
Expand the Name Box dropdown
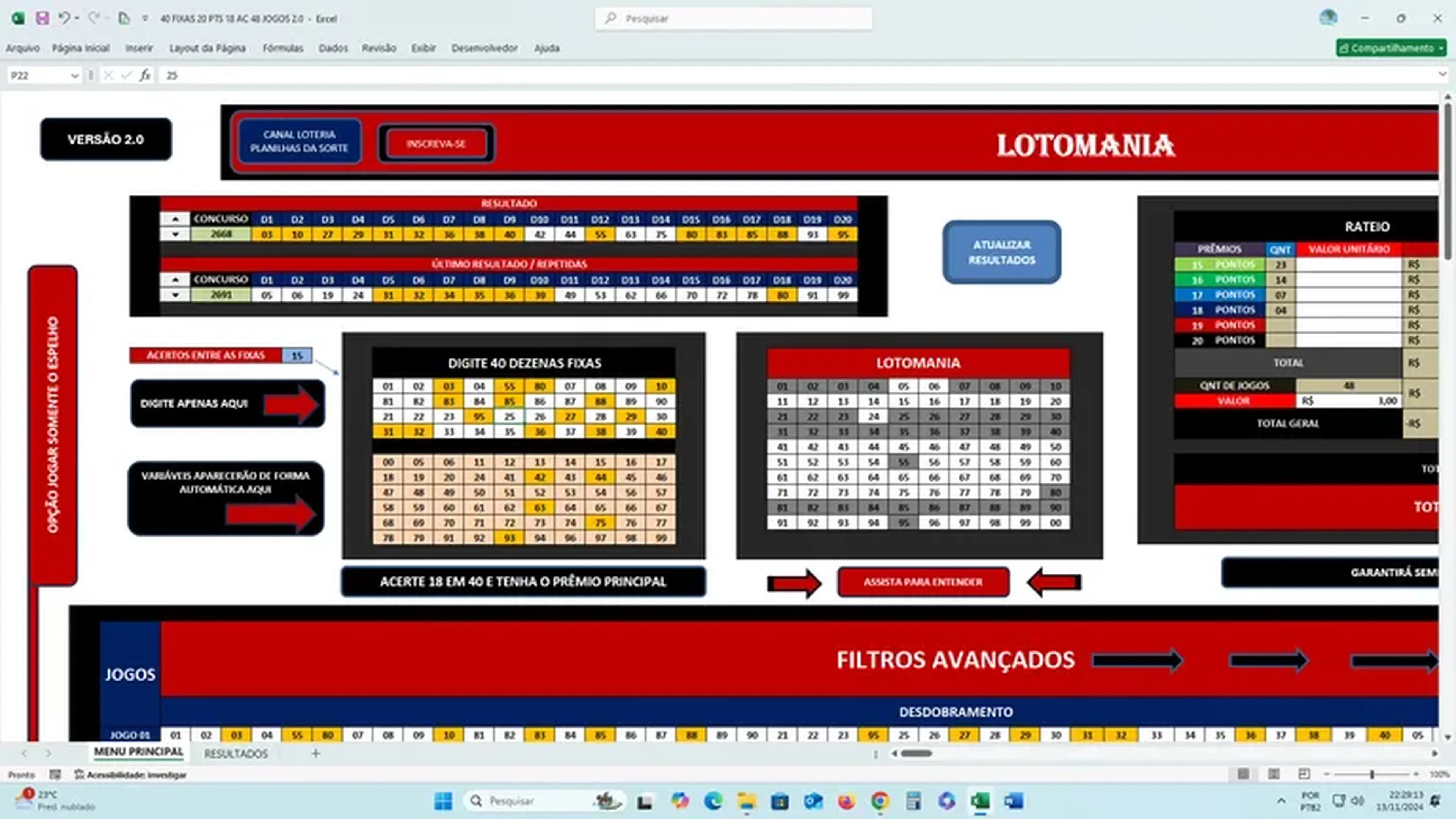tap(75, 75)
